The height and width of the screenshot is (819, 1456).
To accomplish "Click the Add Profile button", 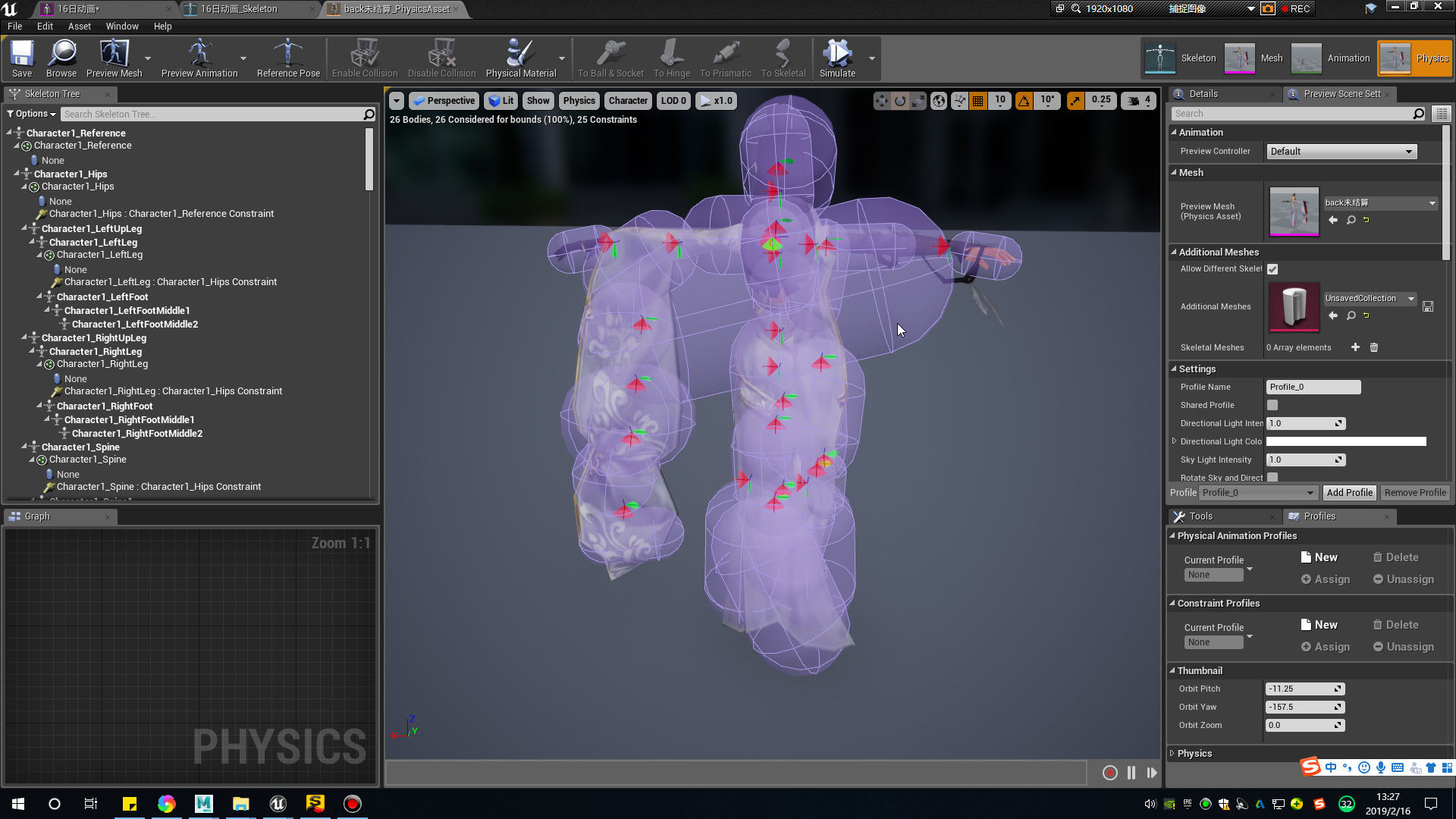I will [1349, 493].
